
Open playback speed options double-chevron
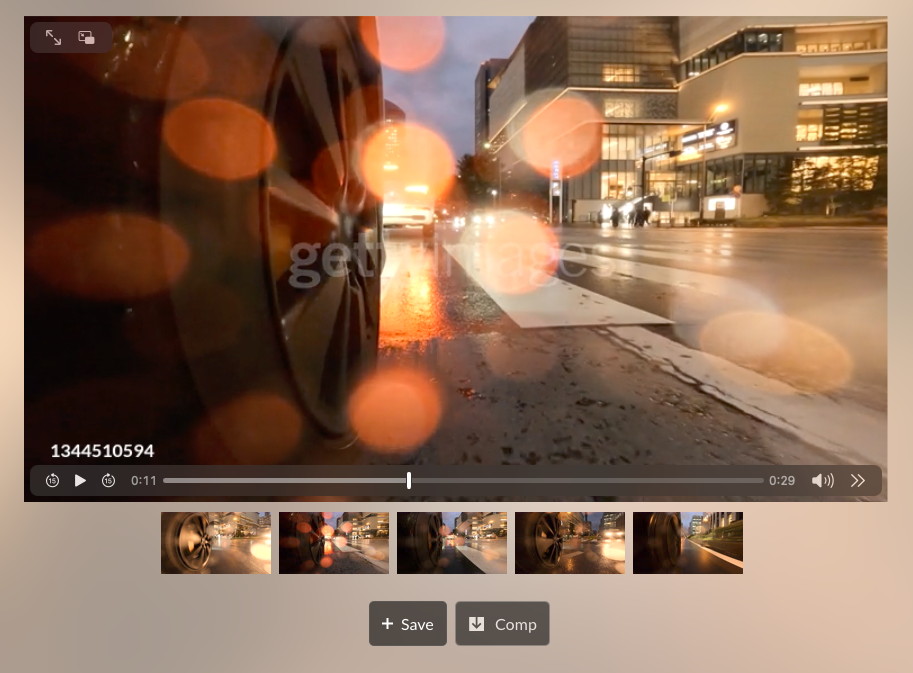(857, 481)
